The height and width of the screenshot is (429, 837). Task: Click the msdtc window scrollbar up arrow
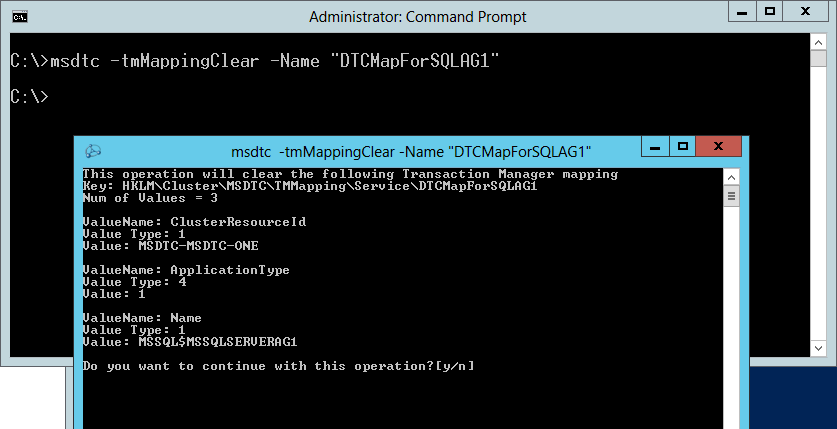731,178
